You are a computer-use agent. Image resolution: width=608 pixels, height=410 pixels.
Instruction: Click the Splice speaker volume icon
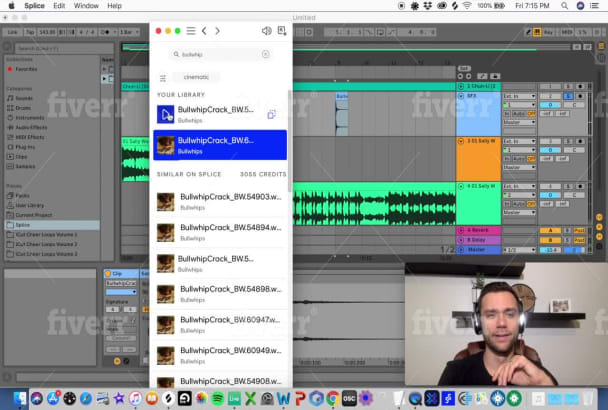click(x=266, y=31)
